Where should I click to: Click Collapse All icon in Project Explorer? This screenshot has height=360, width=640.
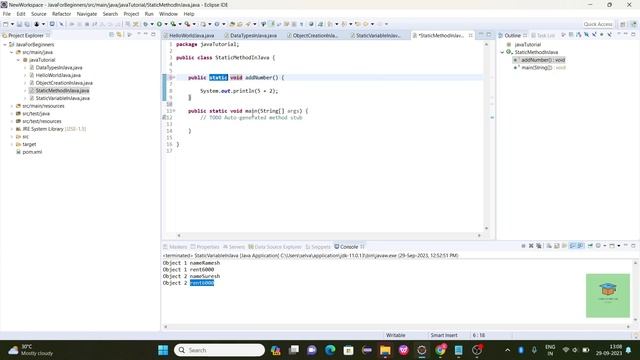coord(111,35)
